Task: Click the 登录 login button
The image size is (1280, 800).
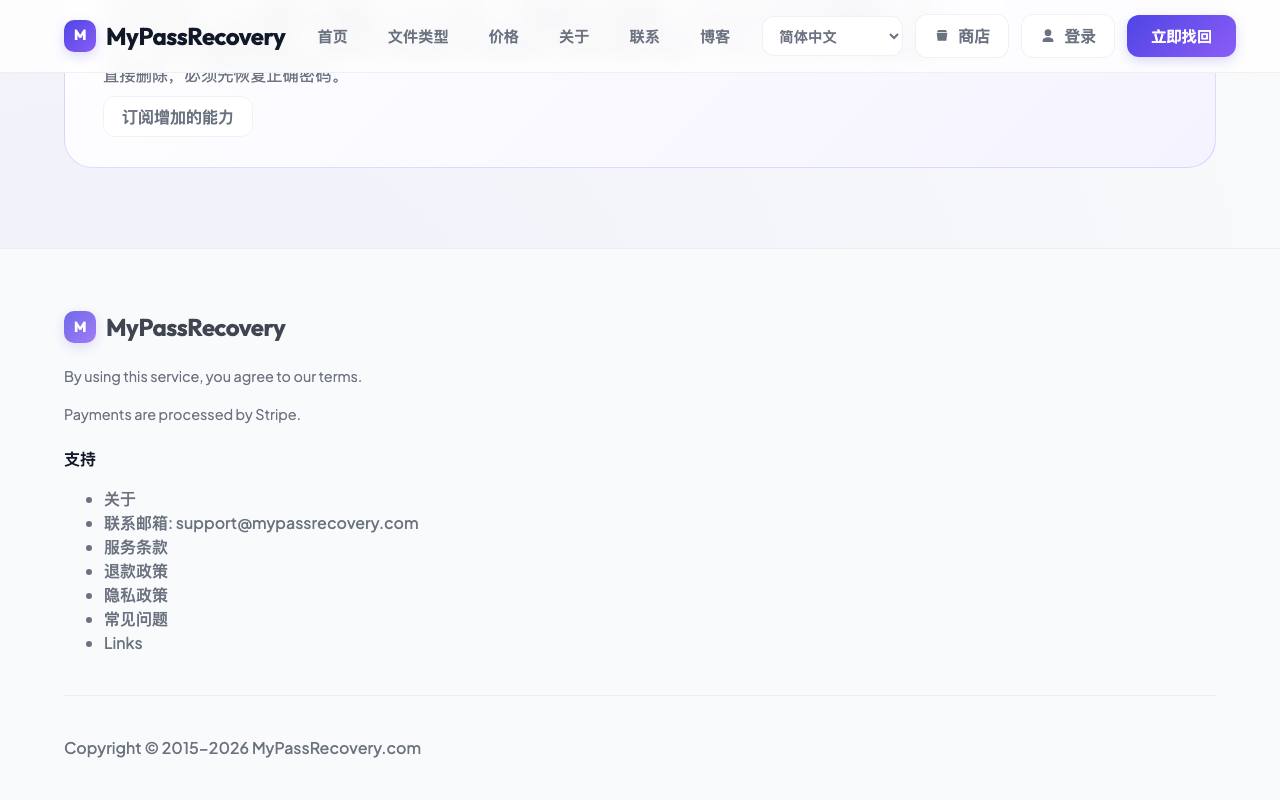Action: (x=1068, y=36)
